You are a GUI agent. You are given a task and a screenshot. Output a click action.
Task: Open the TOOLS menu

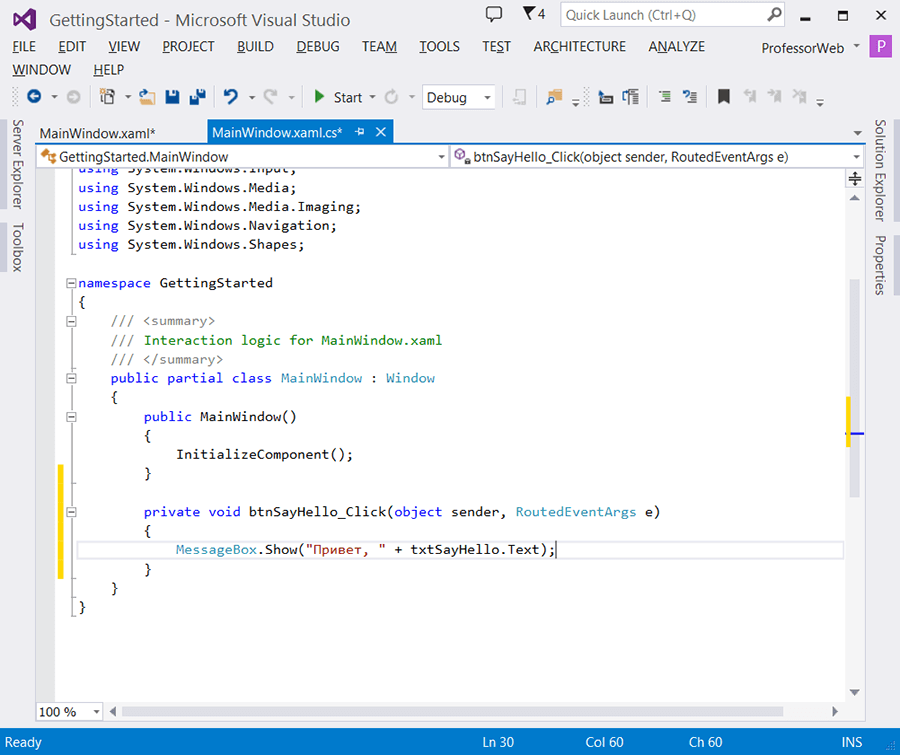[439, 47]
